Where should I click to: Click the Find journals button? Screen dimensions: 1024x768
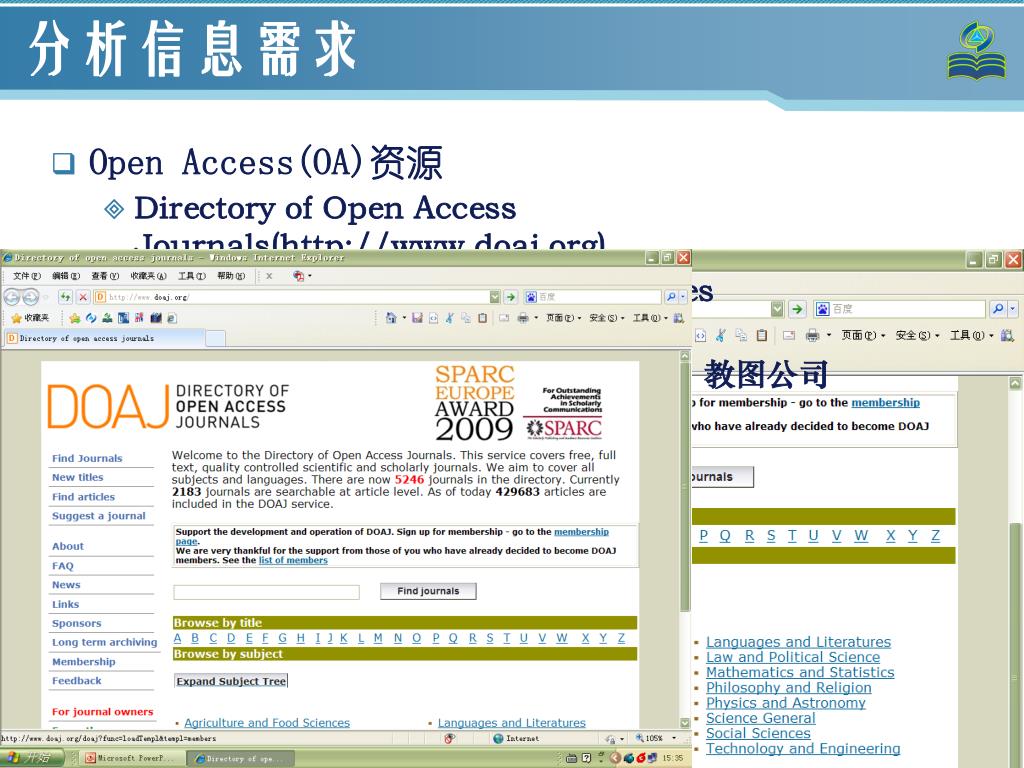pyautogui.click(x=428, y=591)
